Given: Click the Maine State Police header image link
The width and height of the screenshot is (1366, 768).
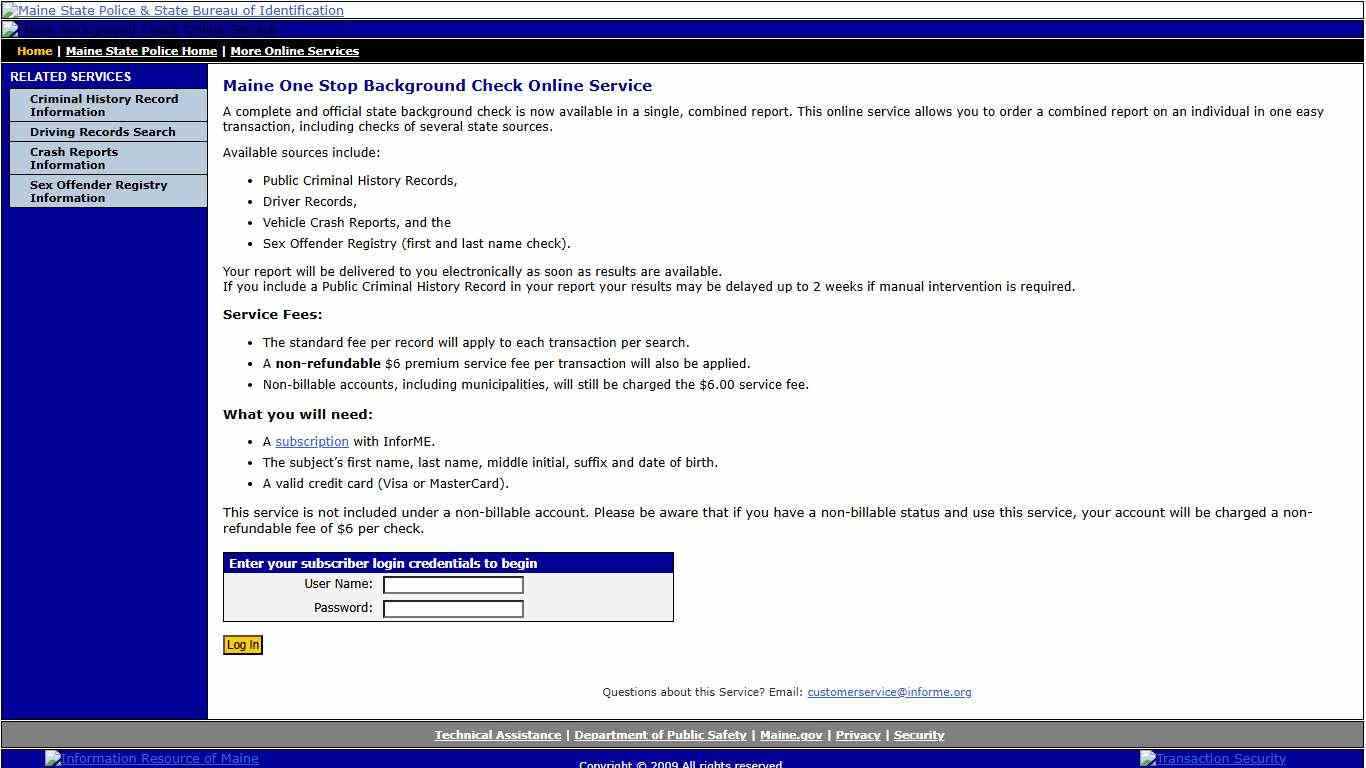Looking at the screenshot, I should pyautogui.click(x=173, y=11).
